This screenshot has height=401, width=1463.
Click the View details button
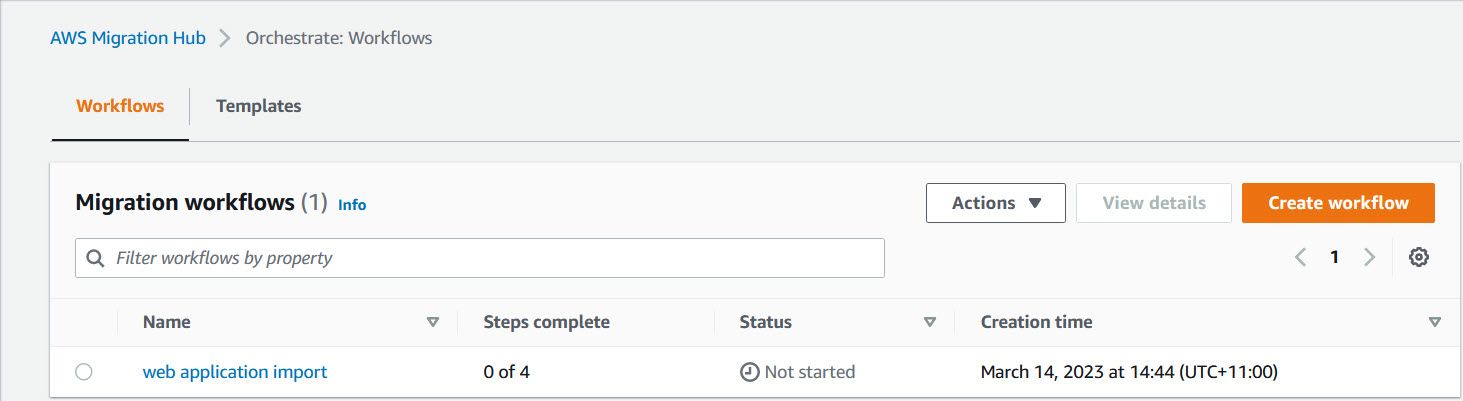point(1154,203)
